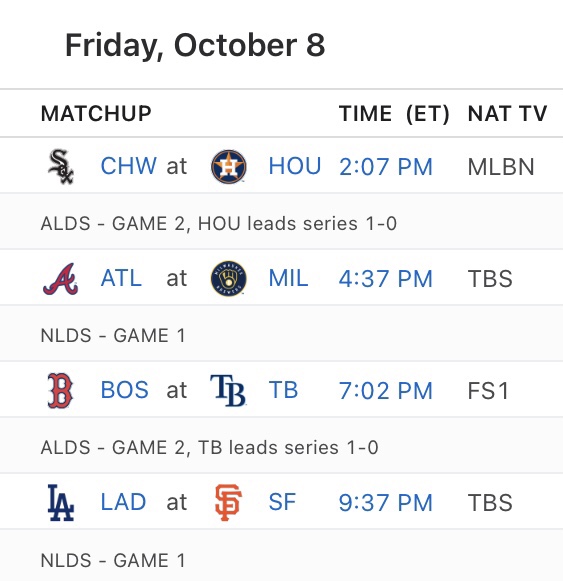Select the BOS team link
Viewport: 563px width, 581px height.
[125, 390]
